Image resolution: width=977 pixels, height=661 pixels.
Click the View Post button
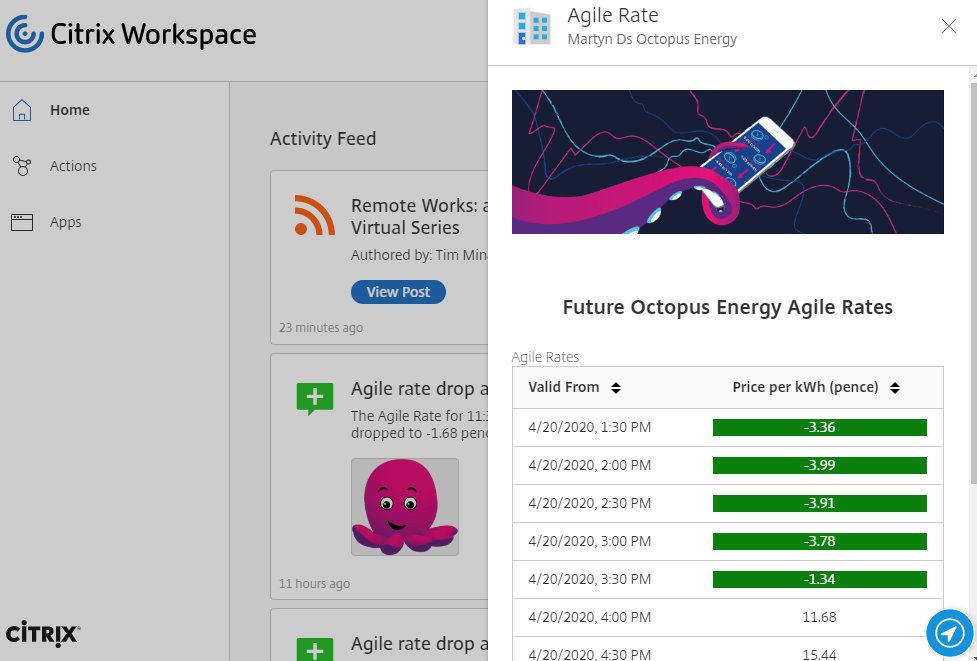[x=398, y=292]
